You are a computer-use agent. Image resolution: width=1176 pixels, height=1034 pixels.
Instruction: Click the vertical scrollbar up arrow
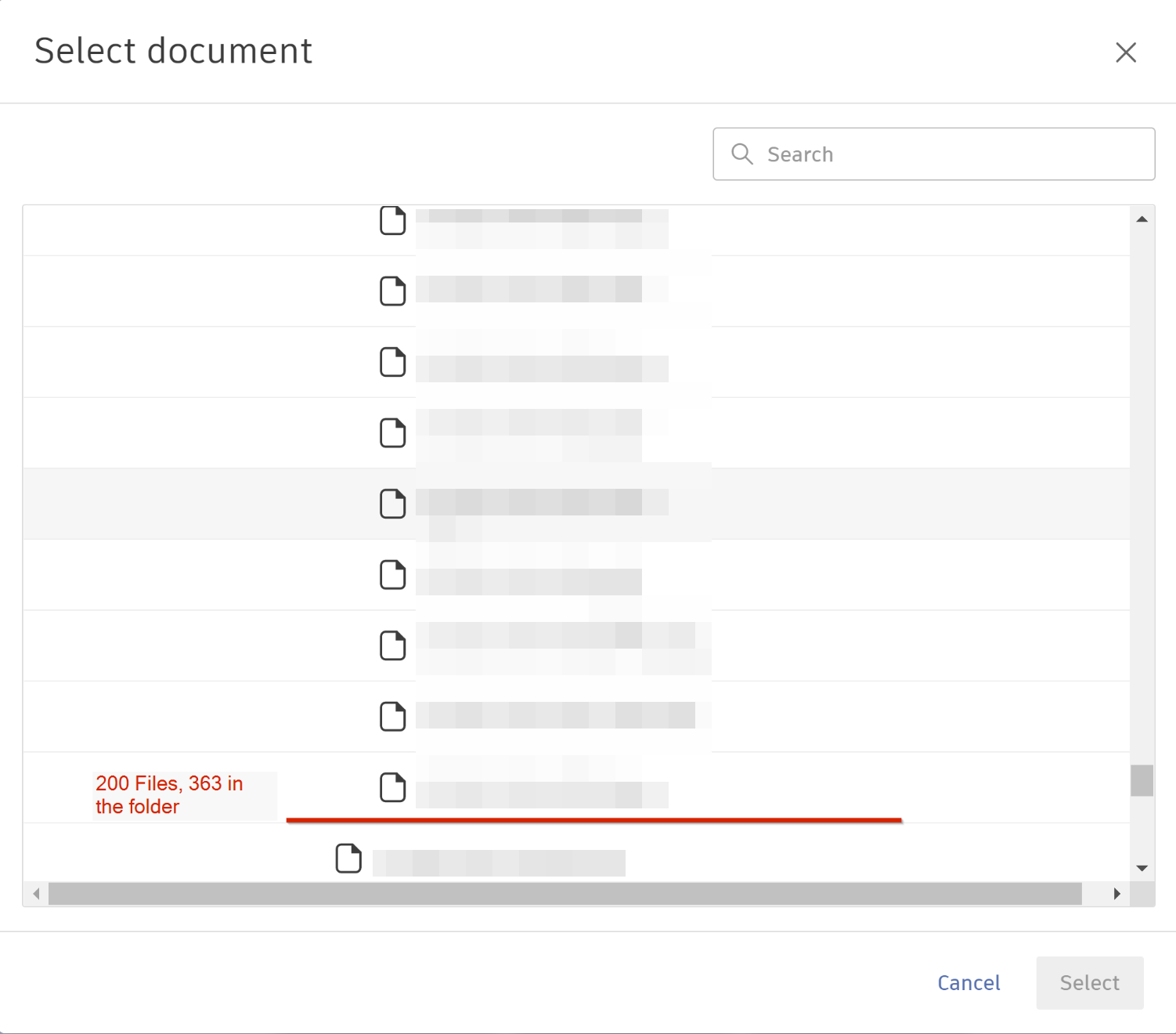(x=1142, y=219)
